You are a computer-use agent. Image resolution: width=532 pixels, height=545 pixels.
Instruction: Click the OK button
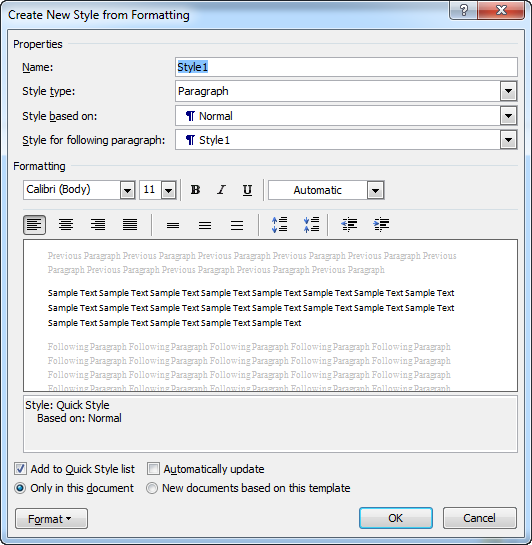point(396,518)
